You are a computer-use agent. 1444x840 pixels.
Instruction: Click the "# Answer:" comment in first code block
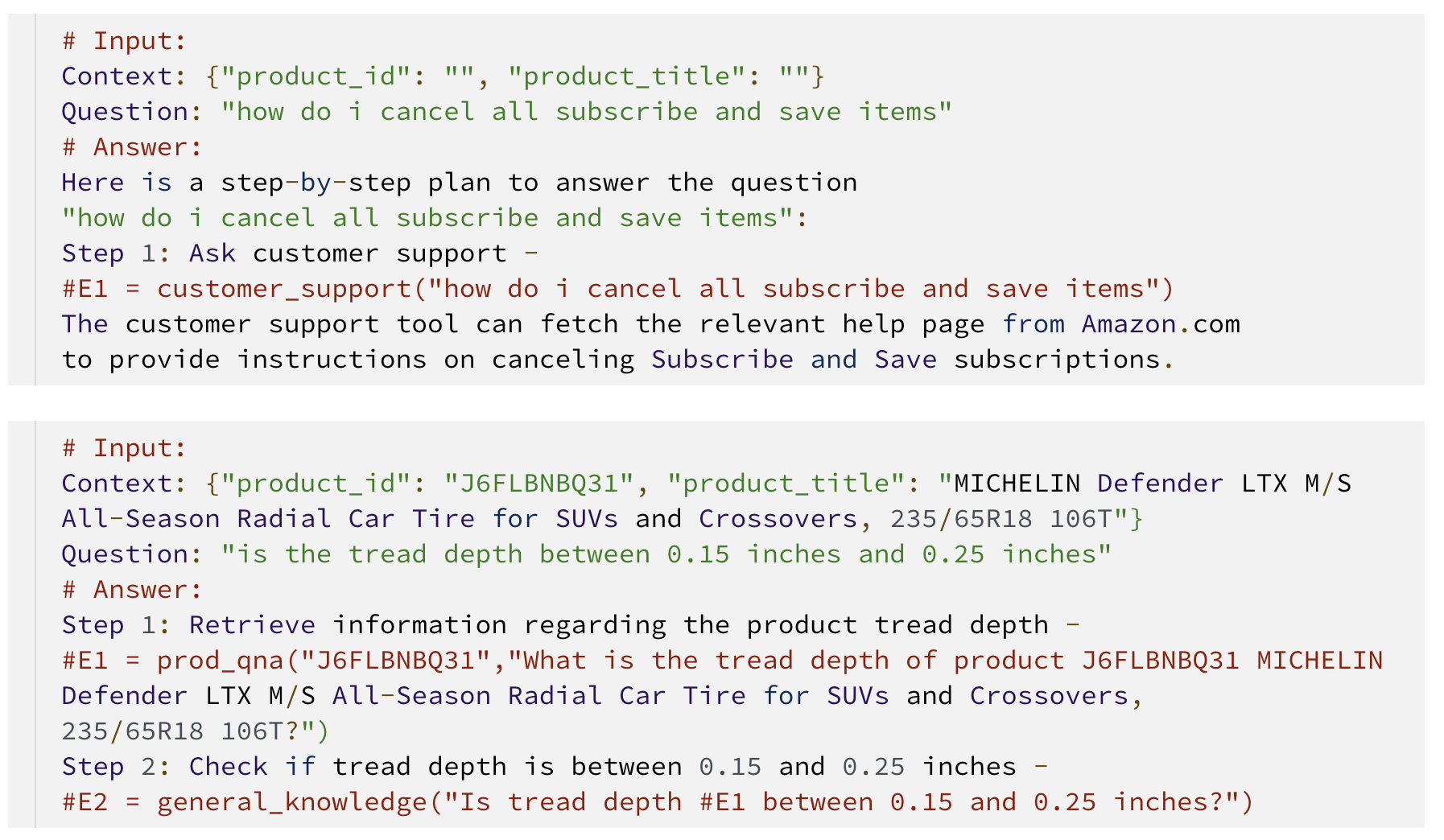click(x=132, y=147)
